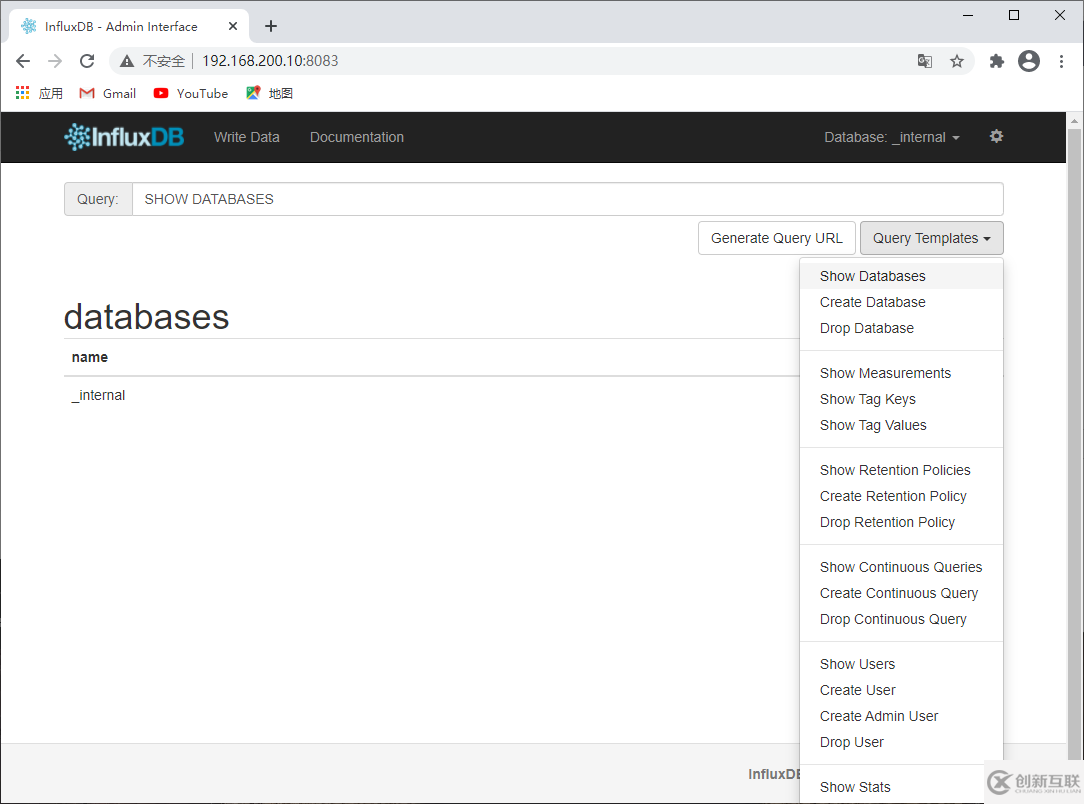The width and height of the screenshot is (1084, 804).
Task: Collapse the Query Templates dropdown
Action: 931,238
